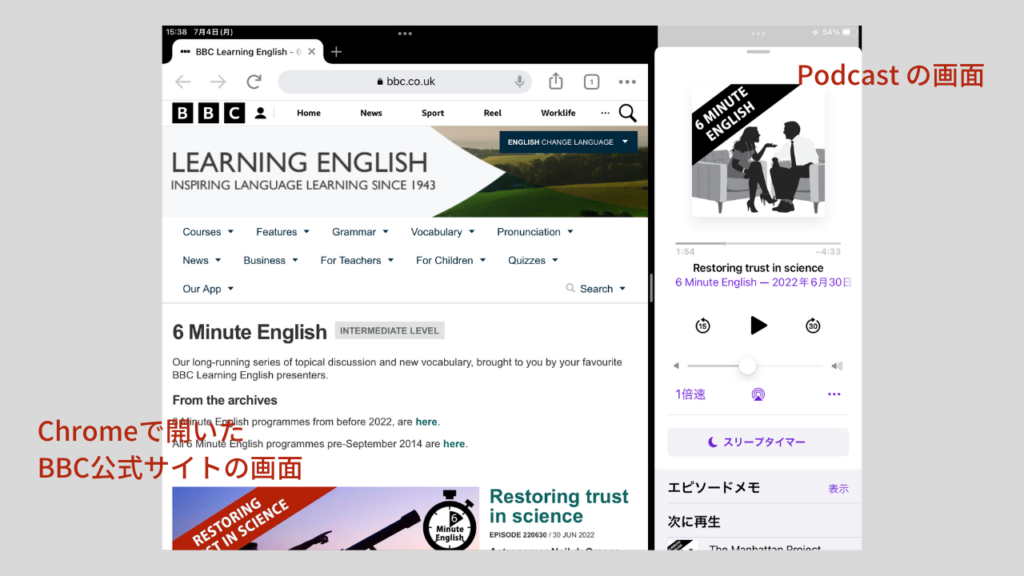Tap the AirPlay output icon
The image size is (1024, 576).
point(758,394)
